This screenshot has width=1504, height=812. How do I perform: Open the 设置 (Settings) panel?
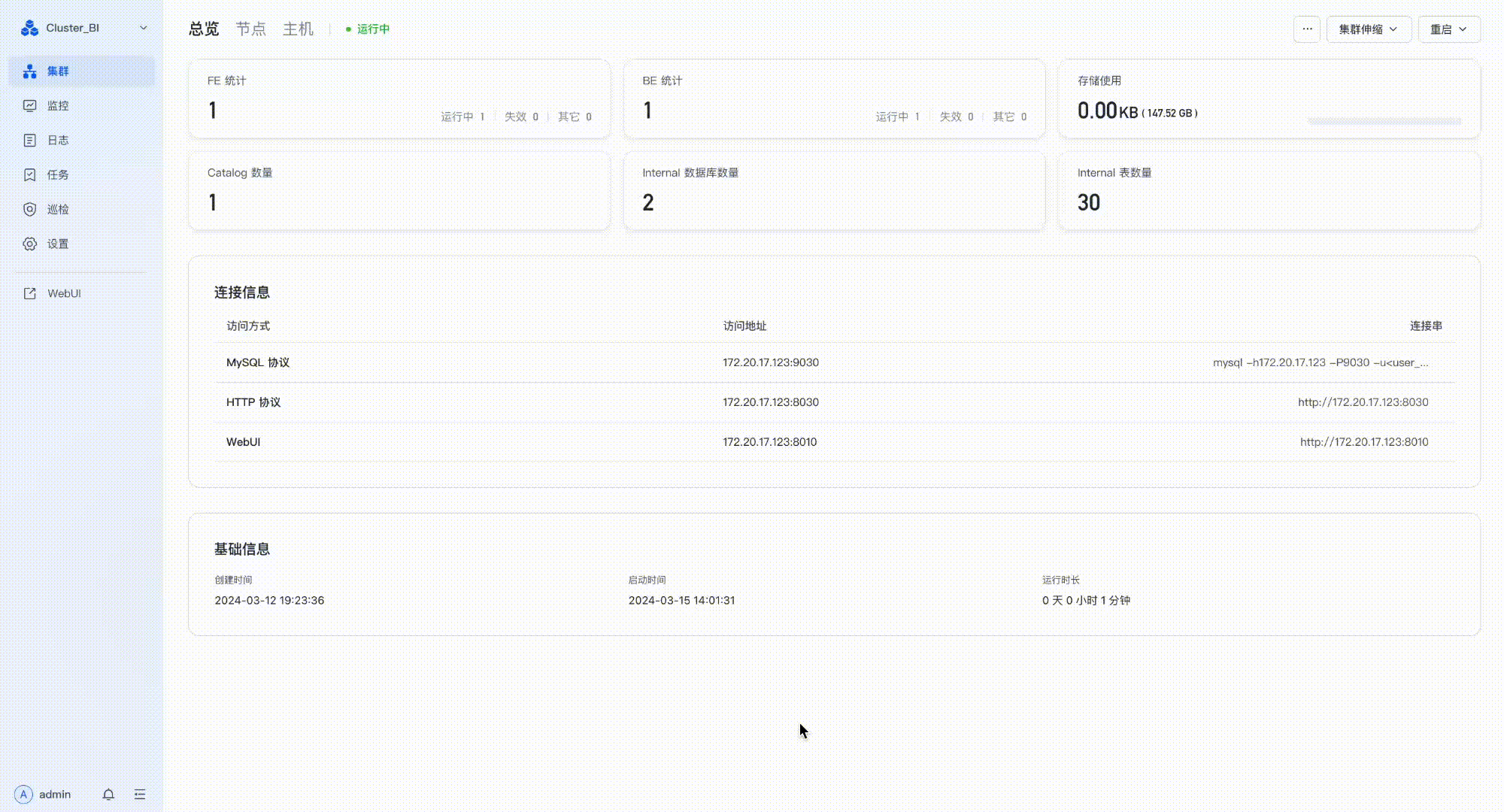(x=57, y=243)
